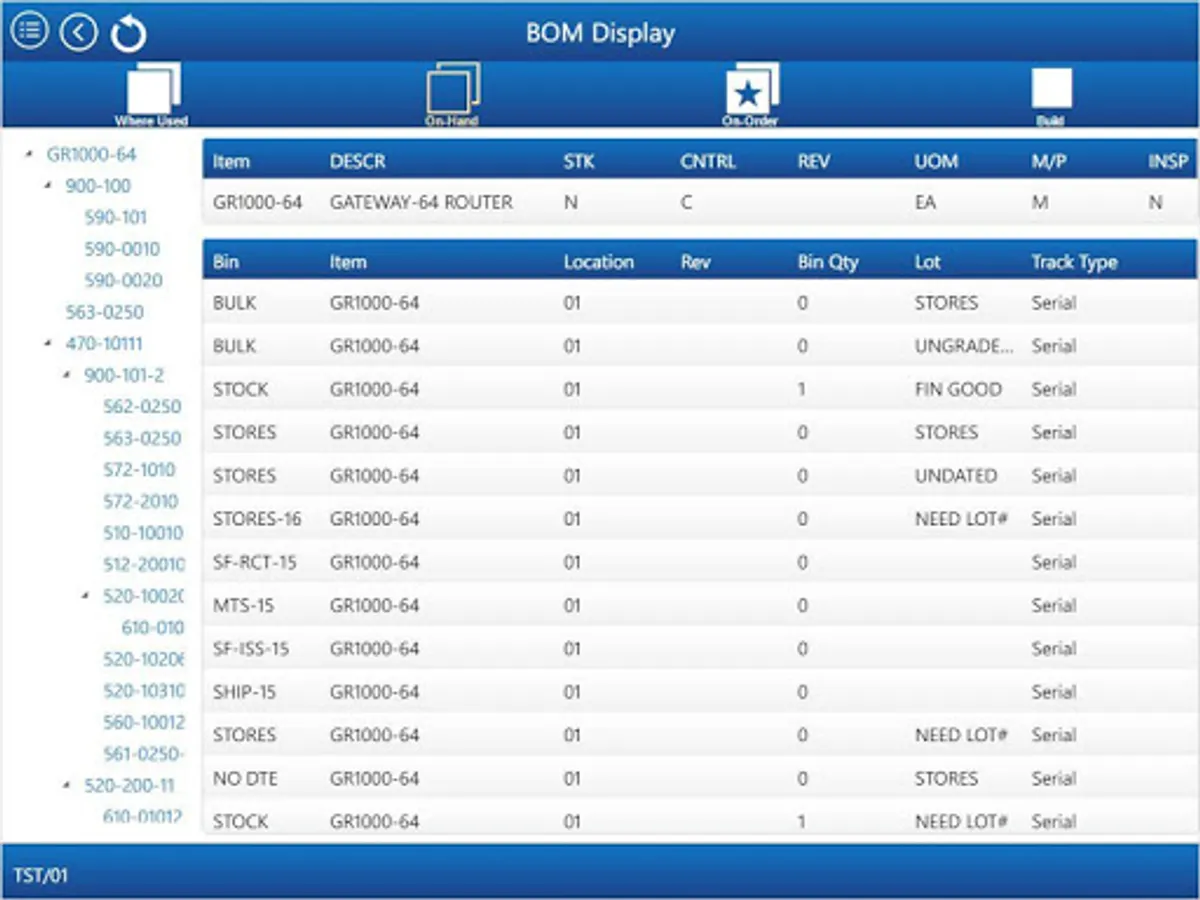Click the refresh circular arrow icon
This screenshot has width=1200, height=900.
pos(128,33)
